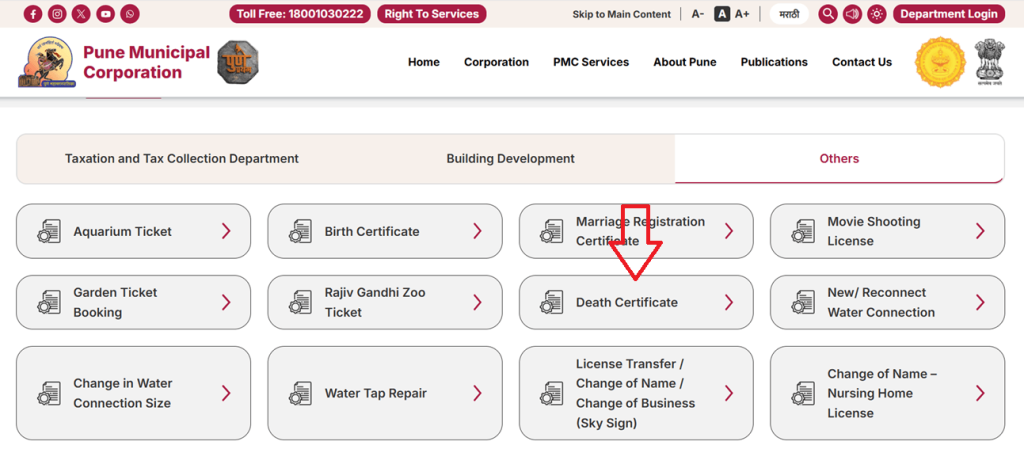Click the Marriage Registration Certificate document icon
This screenshot has width=1024, height=449.
pyautogui.click(x=552, y=232)
